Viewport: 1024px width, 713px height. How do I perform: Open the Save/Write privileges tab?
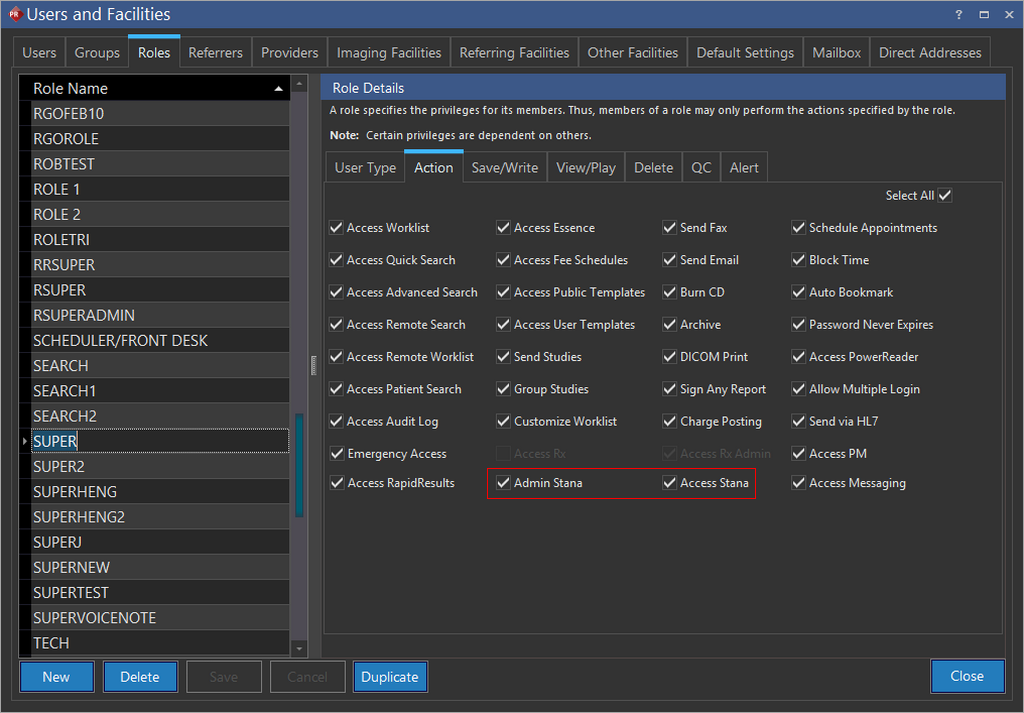[504, 168]
